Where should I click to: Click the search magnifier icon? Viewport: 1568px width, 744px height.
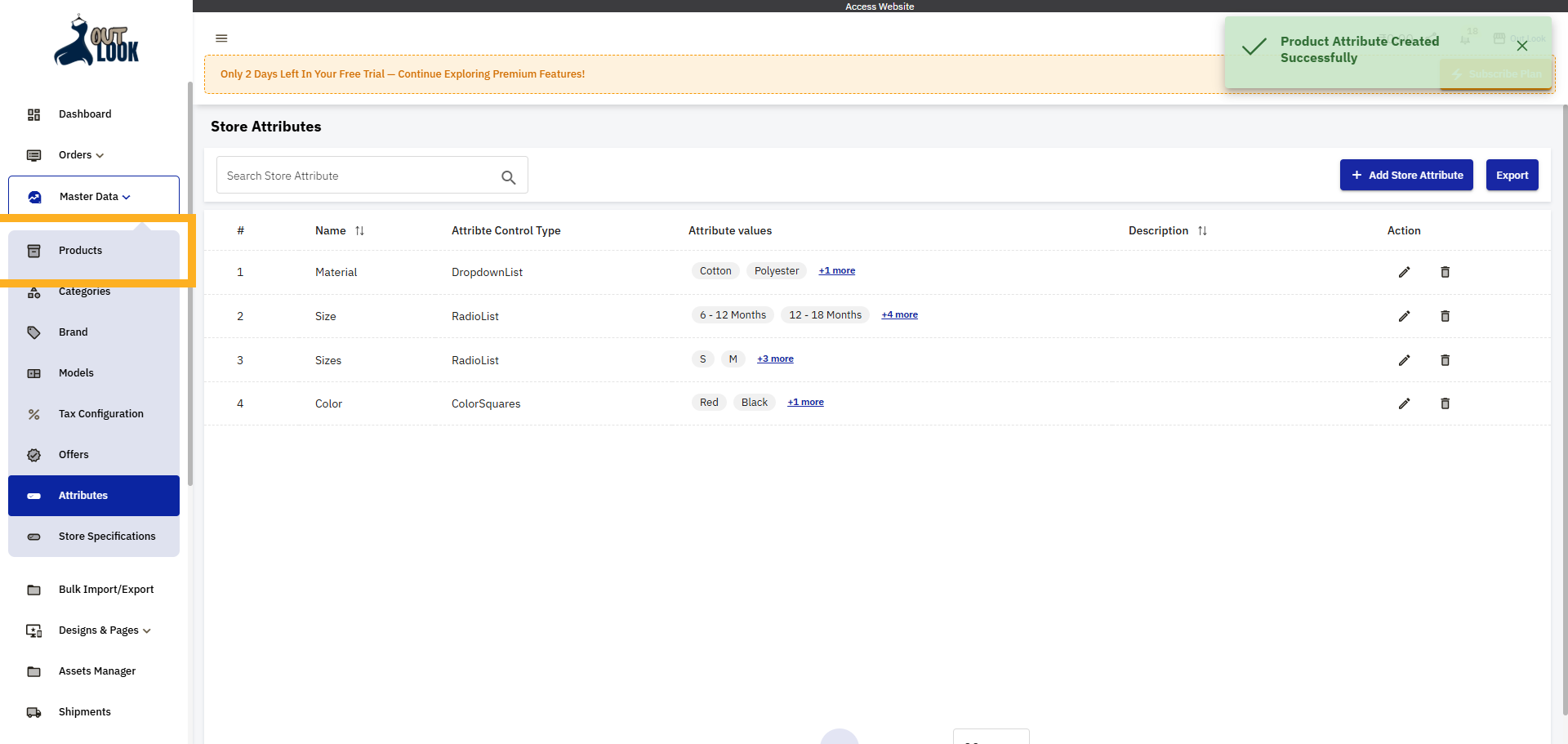click(x=508, y=176)
